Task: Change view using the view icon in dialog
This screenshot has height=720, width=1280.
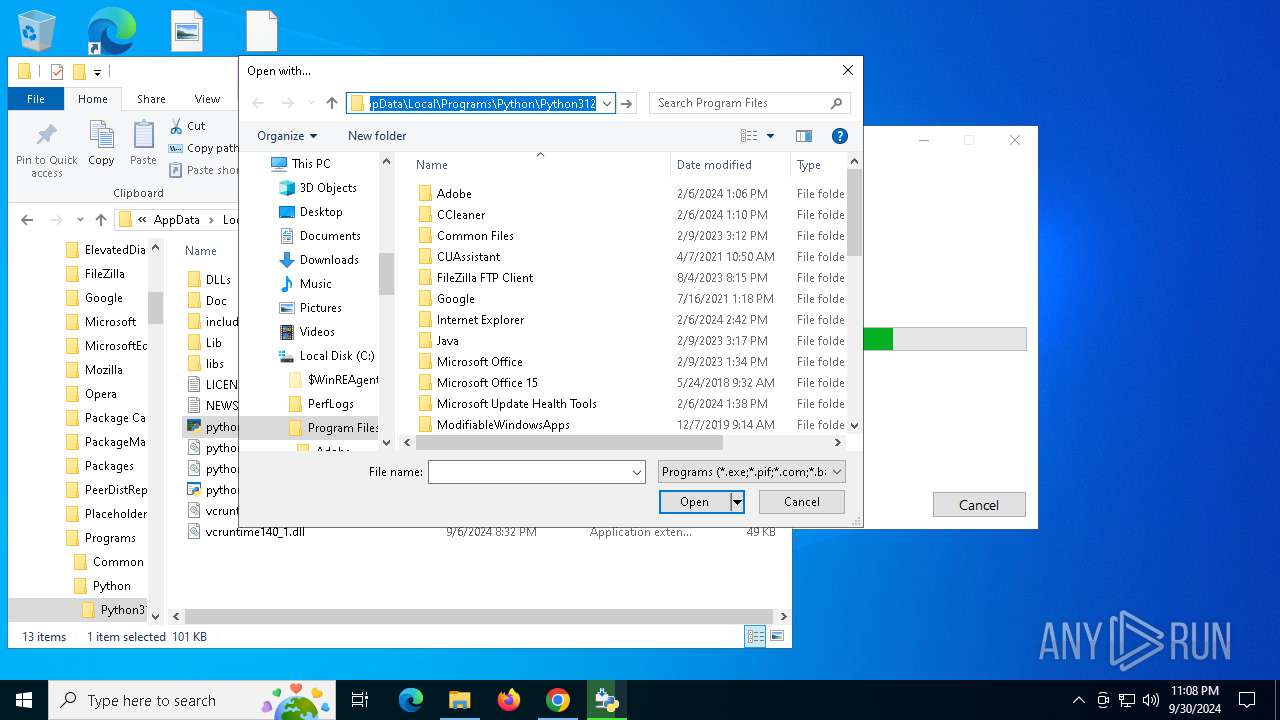Action: click(749, 136)
